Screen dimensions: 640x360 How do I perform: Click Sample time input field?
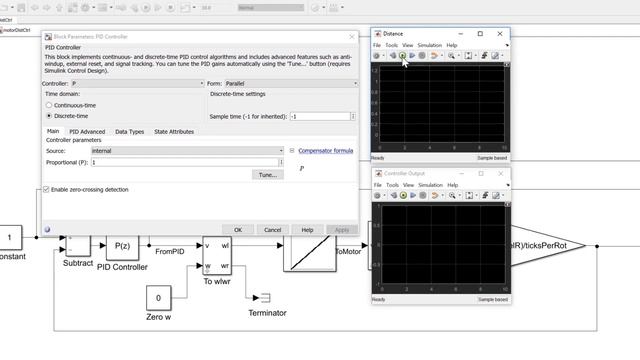click(320, 116)
